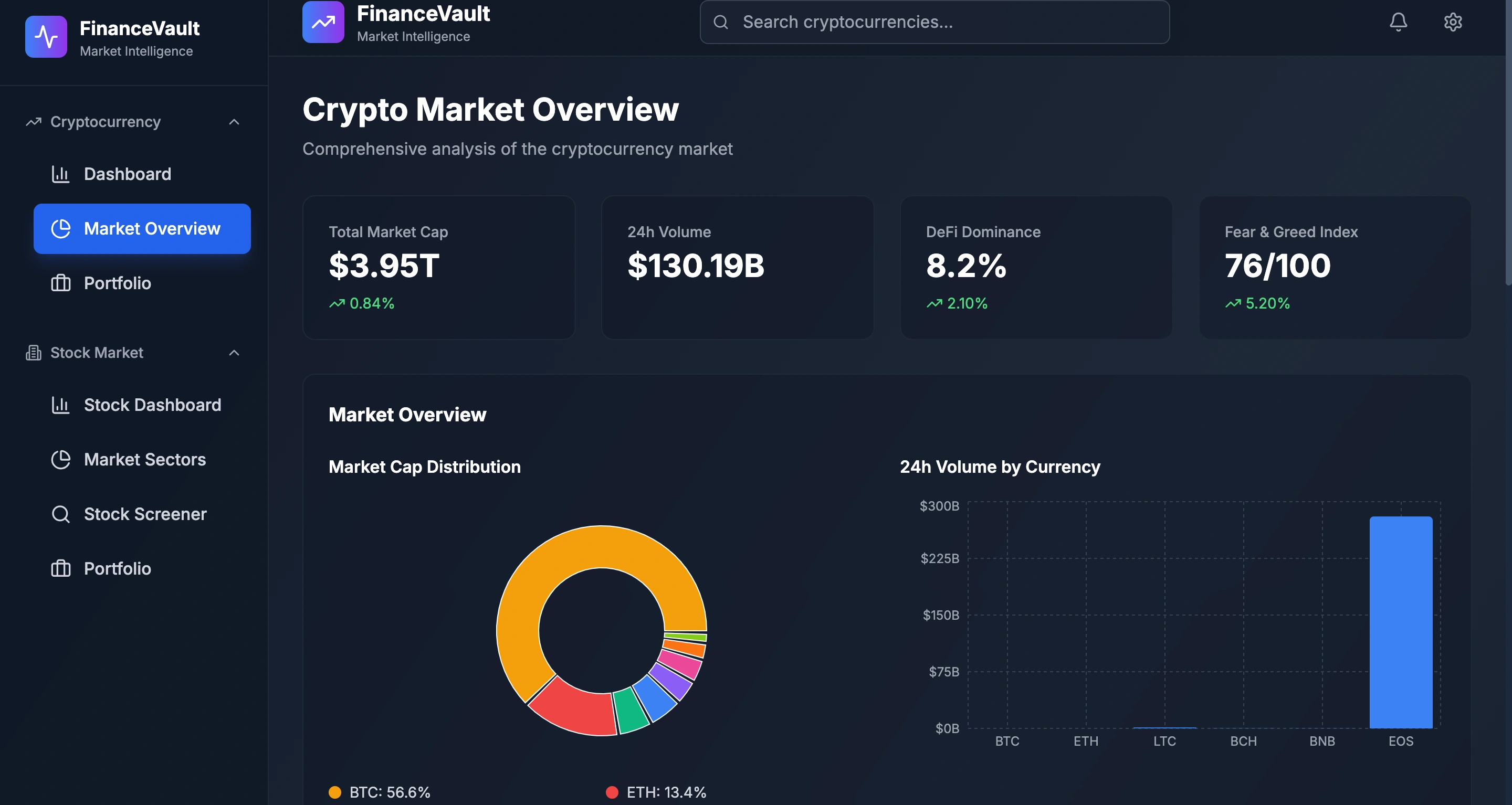Open the Cryptocurrency Portfolio page
The width and height of the screenshot is (1512, 805).
point(118,283)
